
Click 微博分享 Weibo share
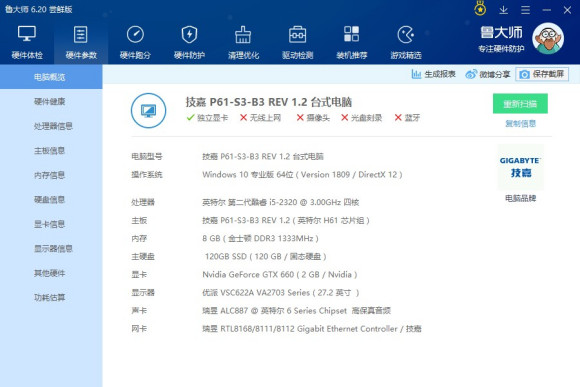(x=488, y=74)
